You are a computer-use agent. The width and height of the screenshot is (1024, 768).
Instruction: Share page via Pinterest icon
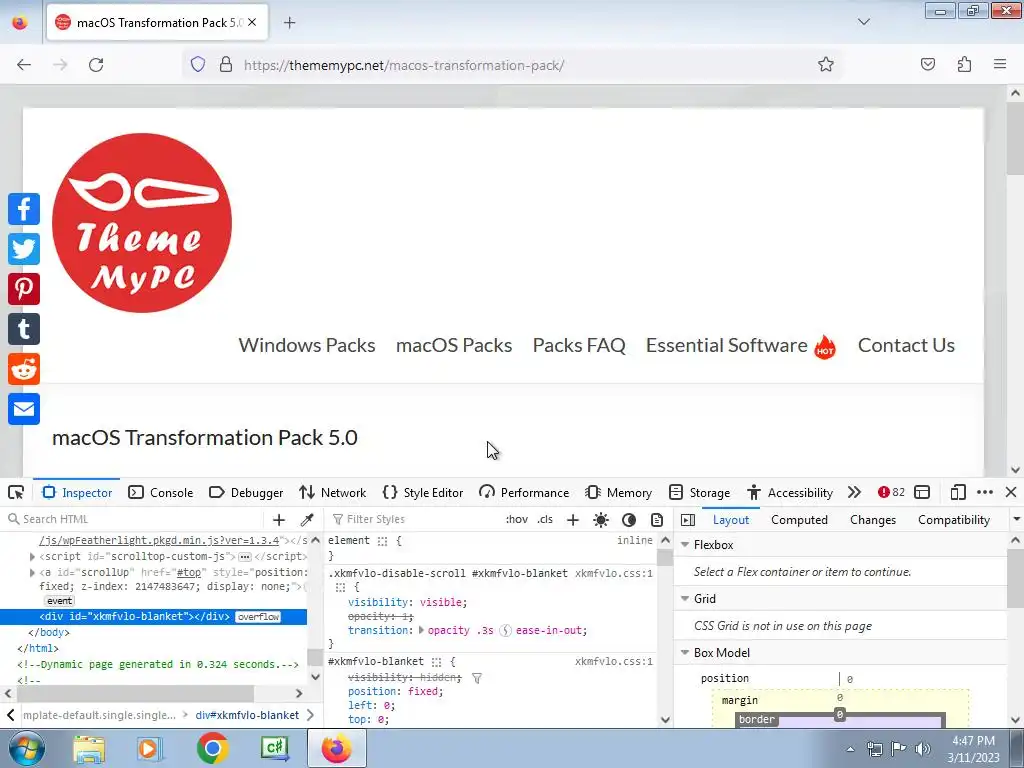tap(24, 289)
